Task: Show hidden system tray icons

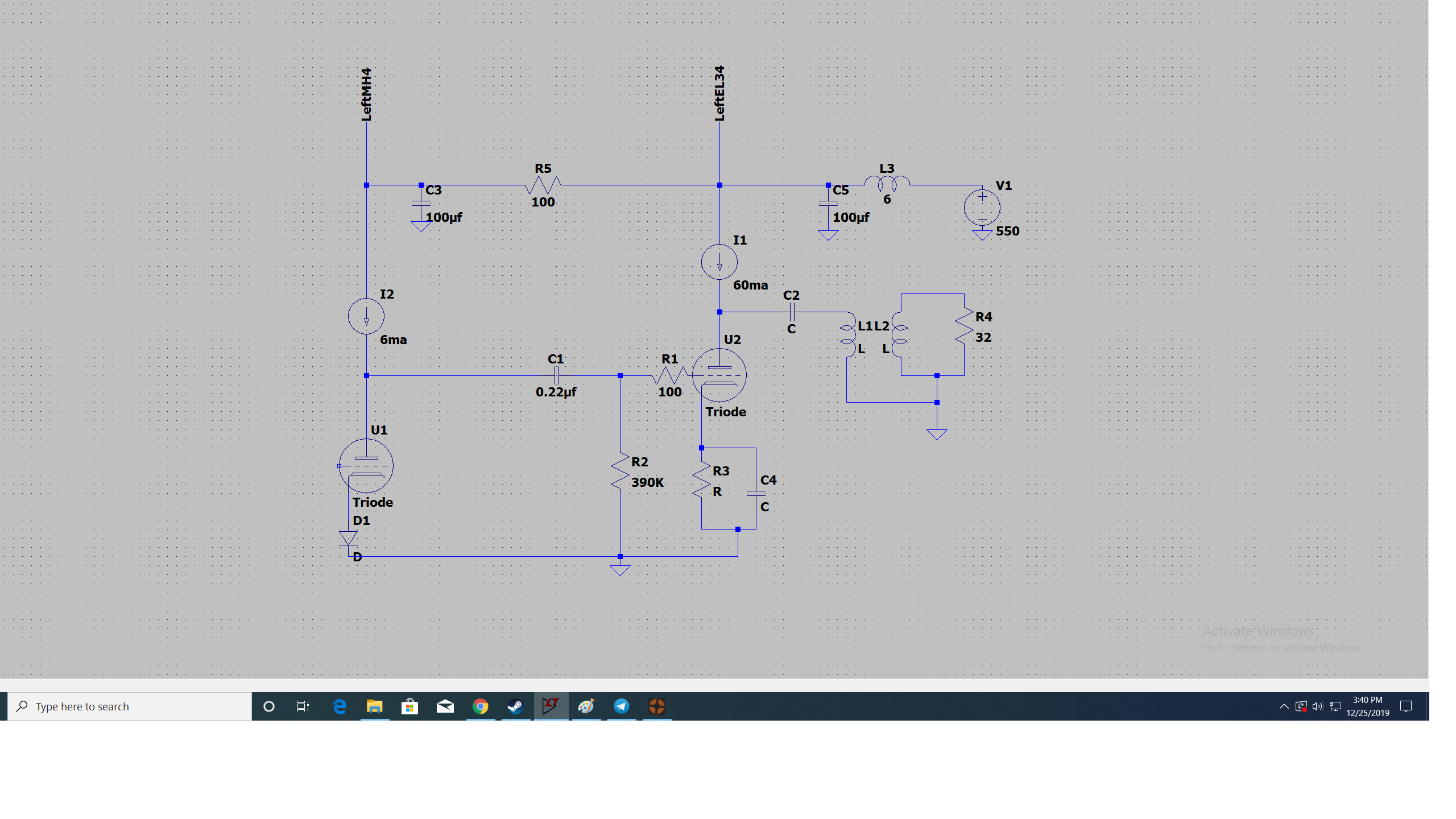Action: tap(1284, 706)
